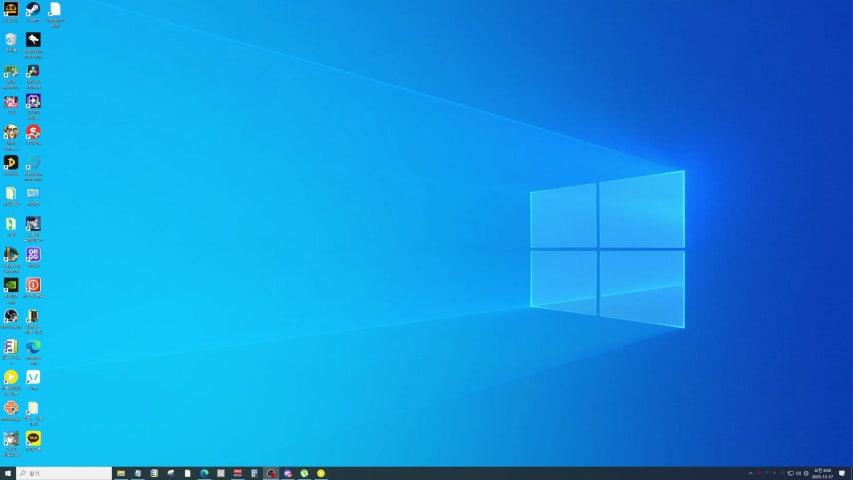Screen dimensions: 853x480
Task: Expand the hidden system tray icons
Action: 750,473
